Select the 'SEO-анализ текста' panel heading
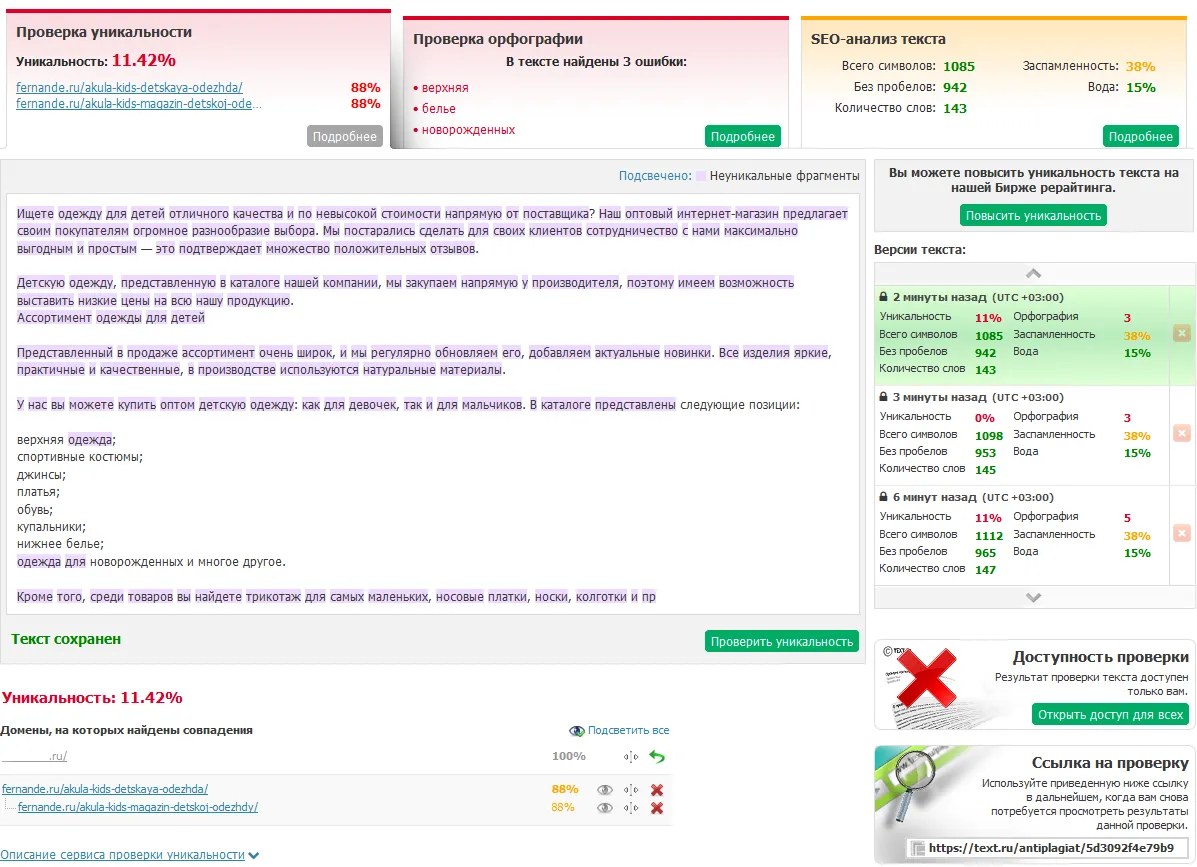 878,39
